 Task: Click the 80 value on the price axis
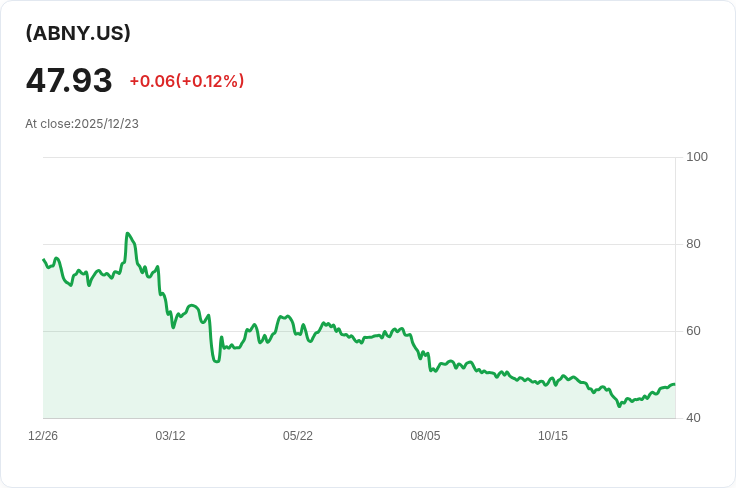click(693, 244)
